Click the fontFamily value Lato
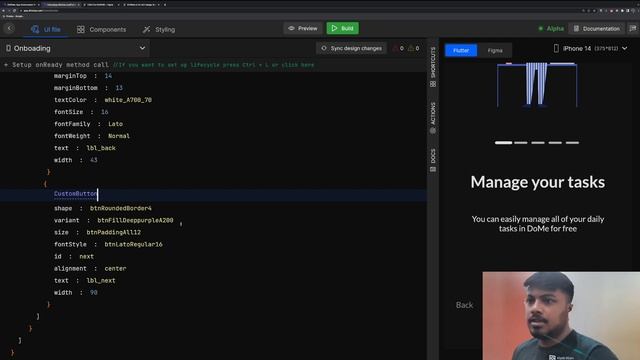Image resolution: width=640 pixels, height=360 pixels. (x=115, y=124)
